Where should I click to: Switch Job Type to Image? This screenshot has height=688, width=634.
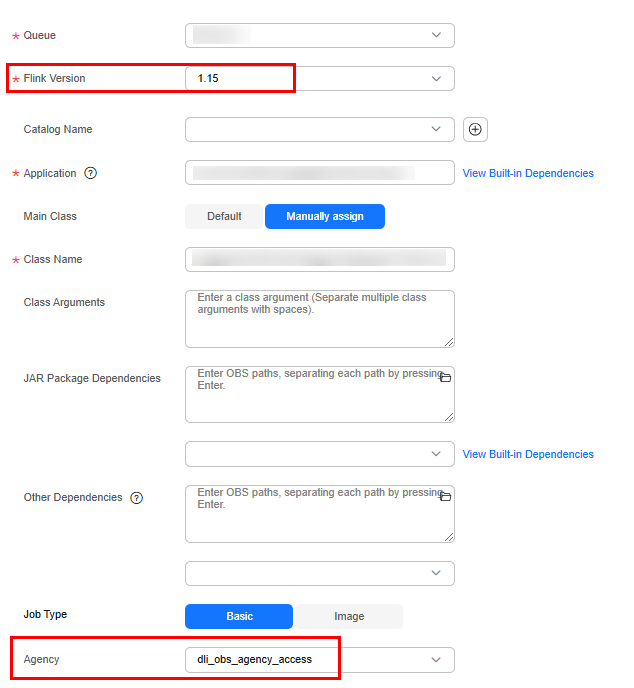click(x=349, y=616)
